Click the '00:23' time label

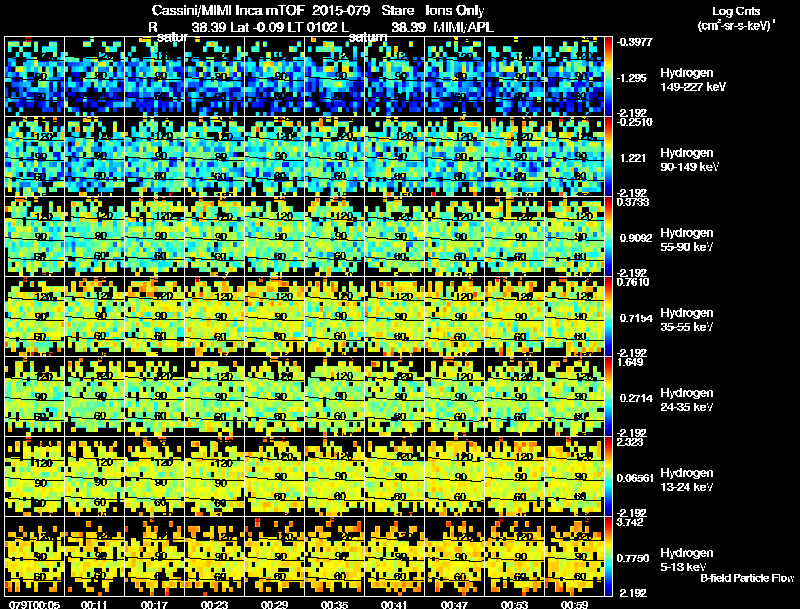(214, 605)
